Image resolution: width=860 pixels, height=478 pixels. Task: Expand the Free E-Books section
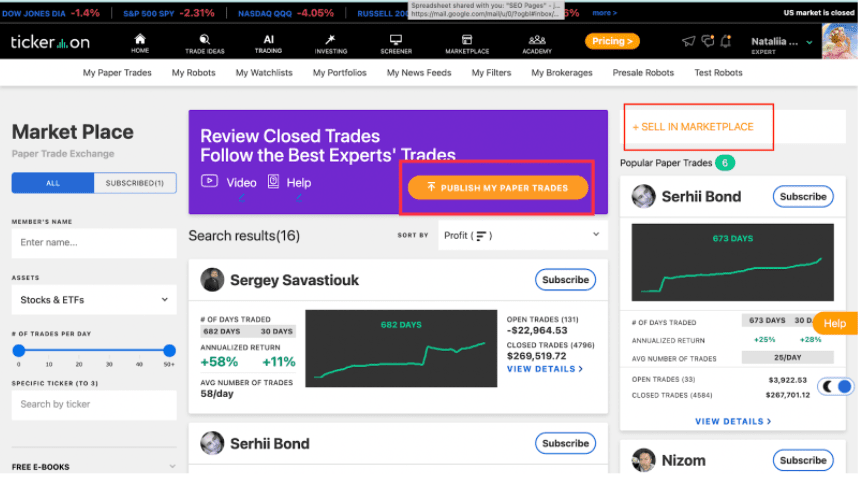click(94, 466)
